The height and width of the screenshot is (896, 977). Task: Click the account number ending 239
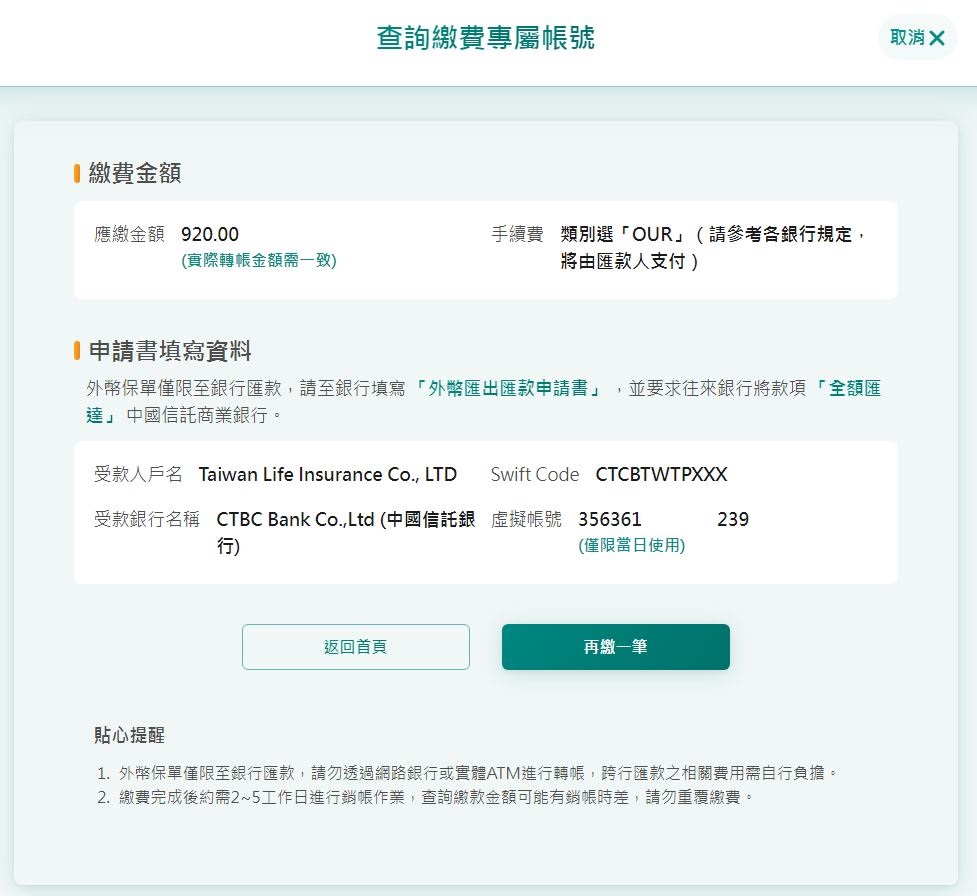click(x=733, y=519)
